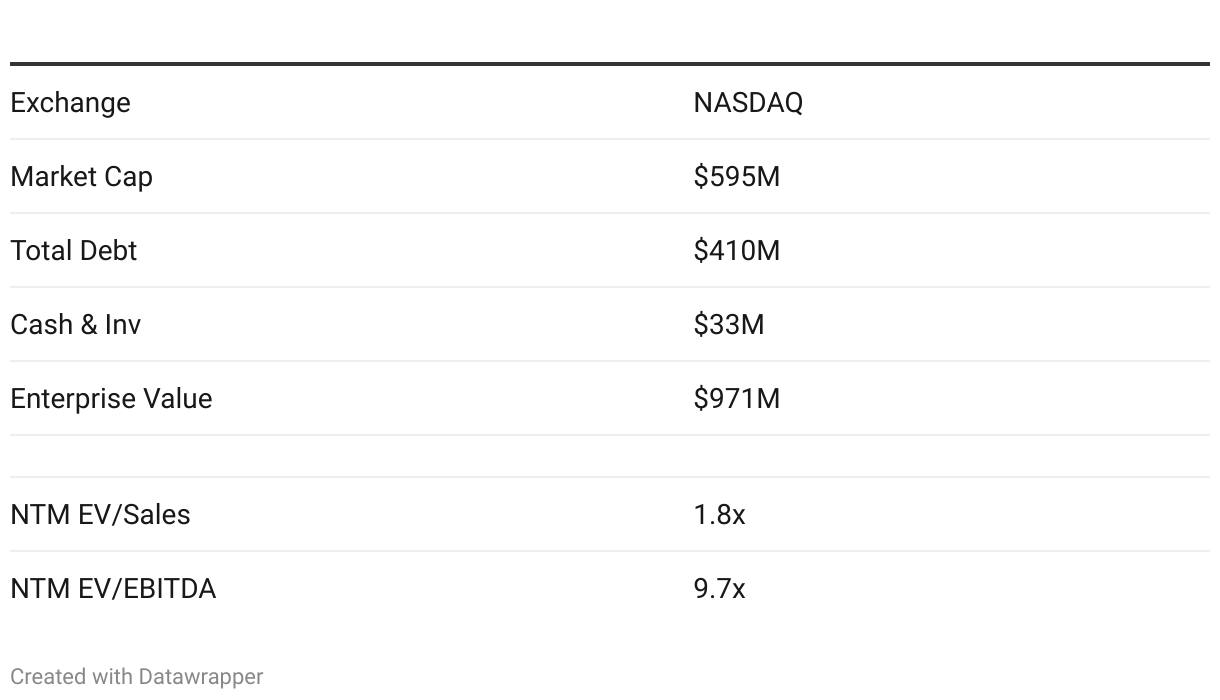Select the 1.8x multiple value
Screen dimensions: 1220x700
pos(719,515)
